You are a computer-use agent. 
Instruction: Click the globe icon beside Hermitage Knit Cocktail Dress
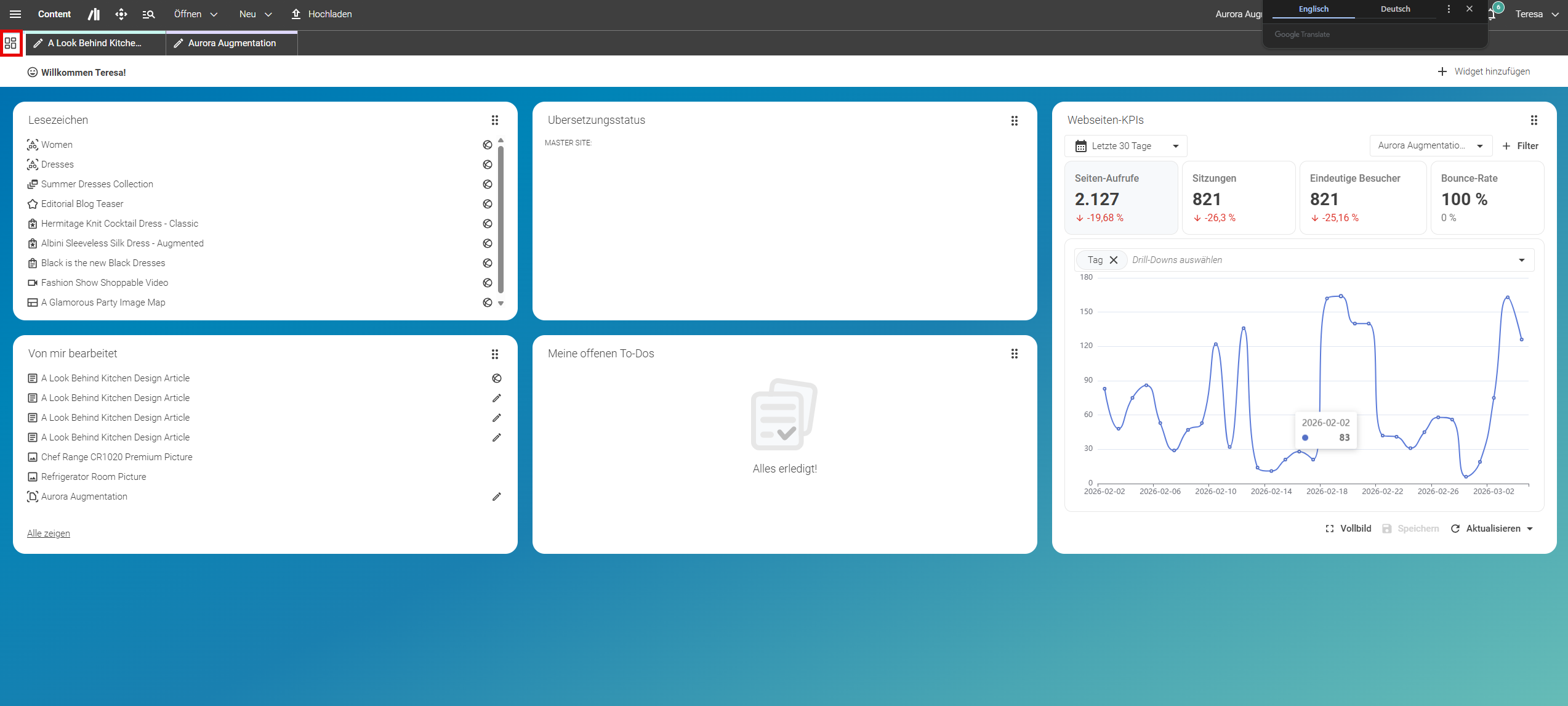(488, 224)
